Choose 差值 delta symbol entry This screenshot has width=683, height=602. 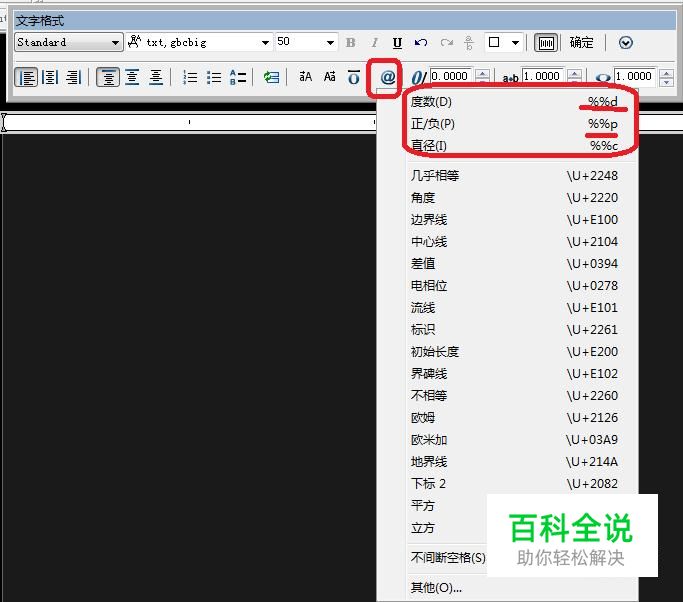(x=514, y=264)
